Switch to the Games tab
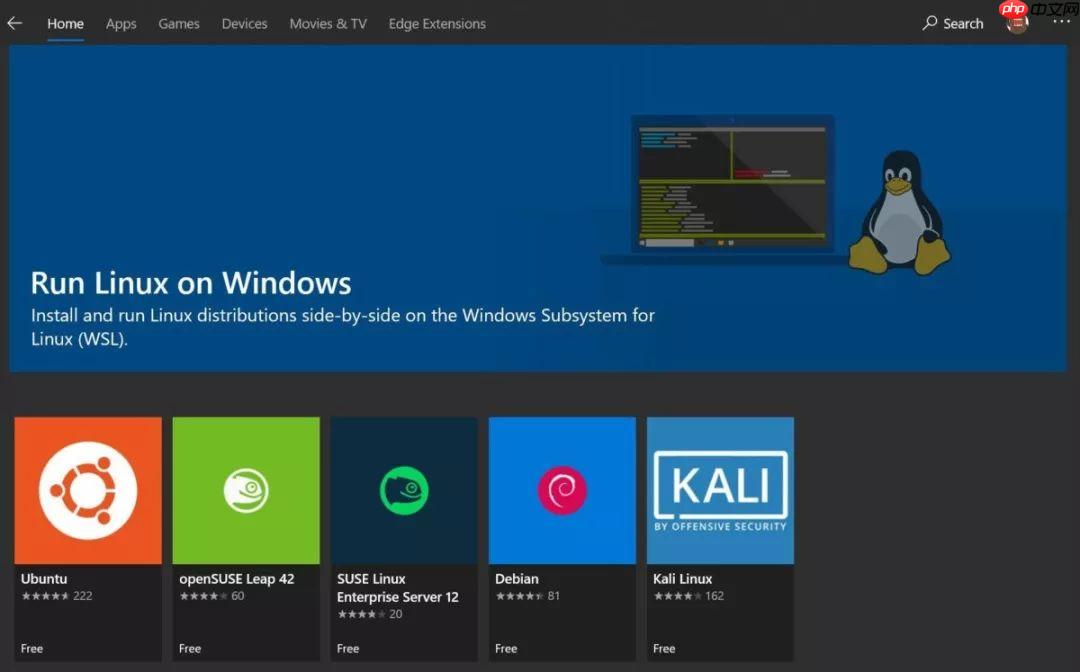The image size is (1080, 672). (179, 23)
